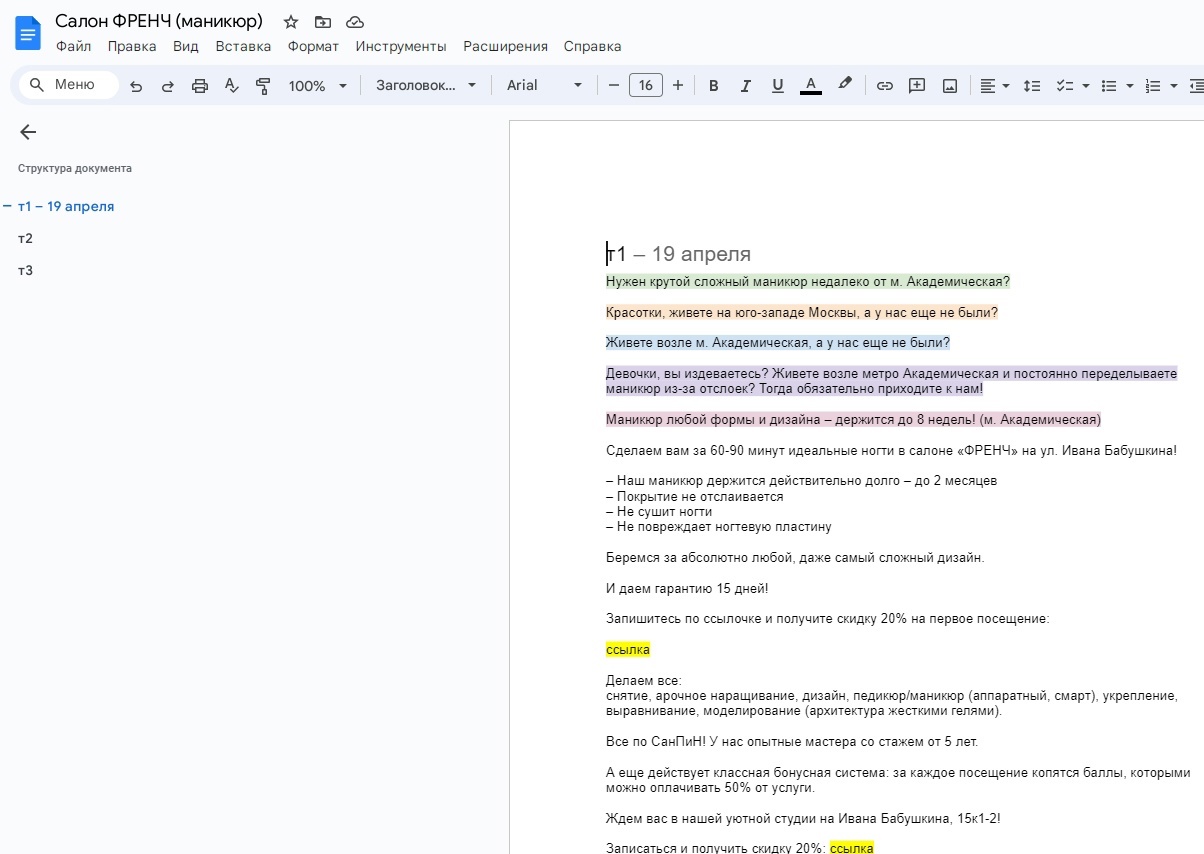Close document outline with back arrow
The width and height of the screenshot is (1204, 854).
[28, 132]
